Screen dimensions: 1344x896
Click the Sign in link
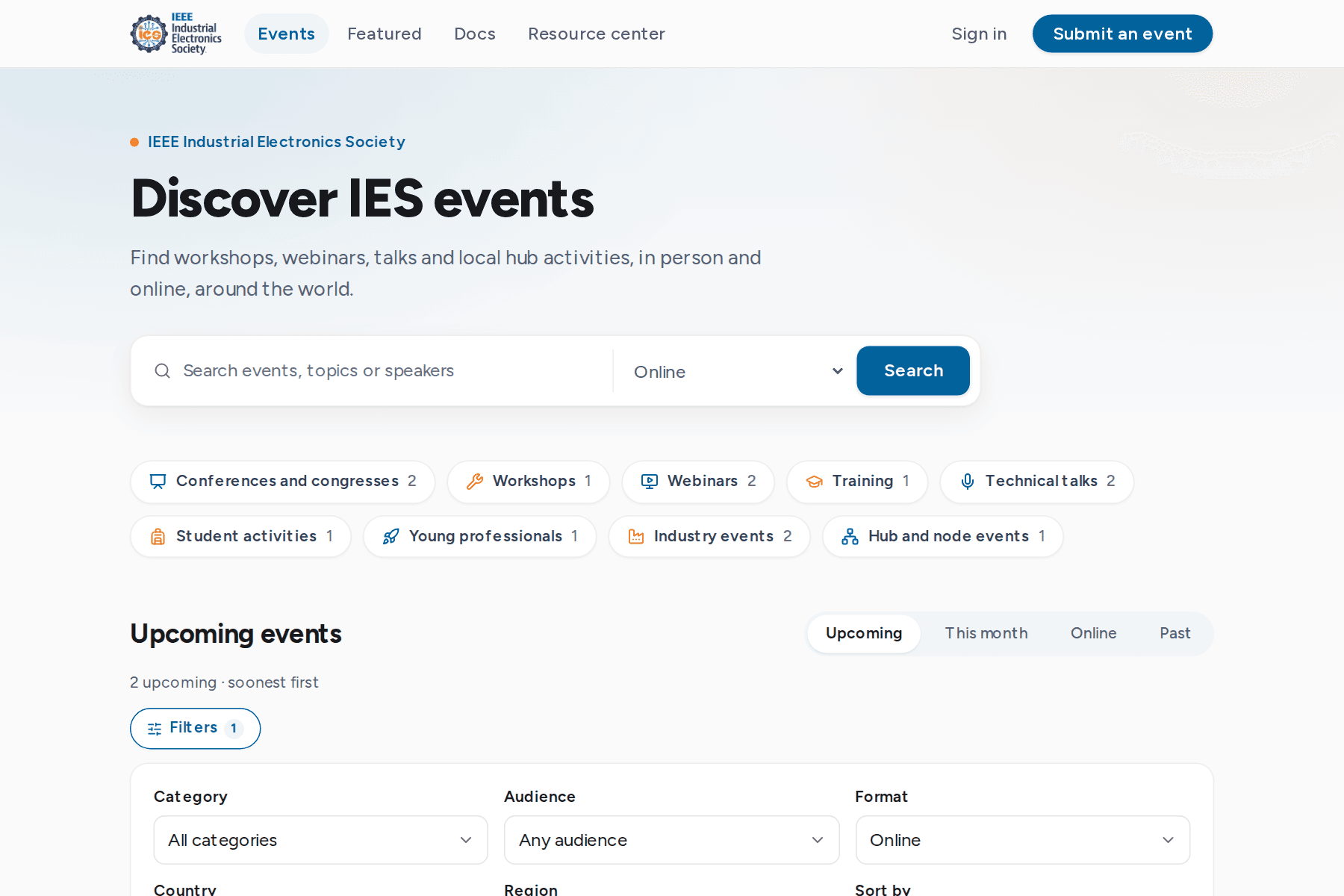coord(979,34)
